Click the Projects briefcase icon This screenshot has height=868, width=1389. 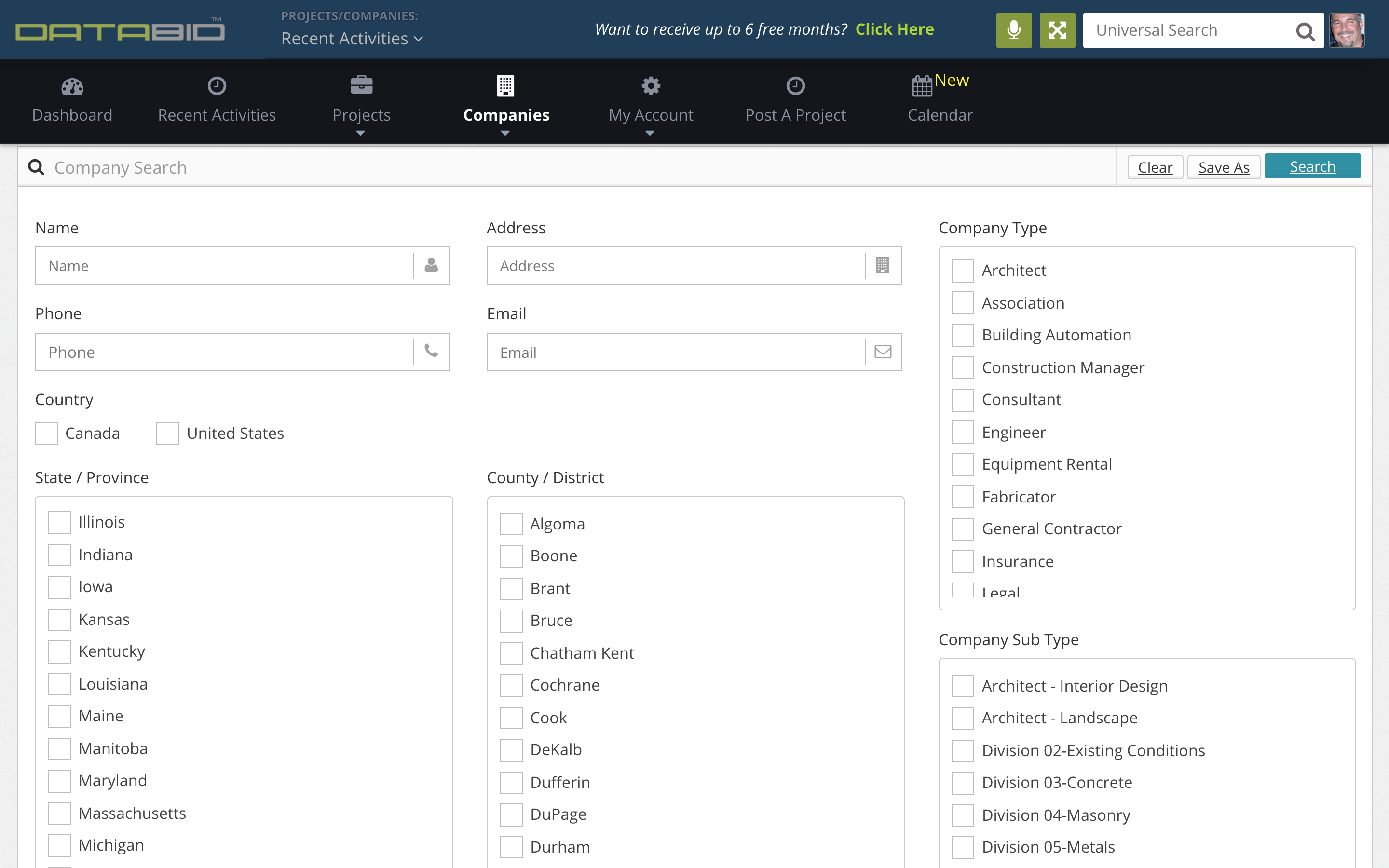pyautogui.click(x=362, y=85)
